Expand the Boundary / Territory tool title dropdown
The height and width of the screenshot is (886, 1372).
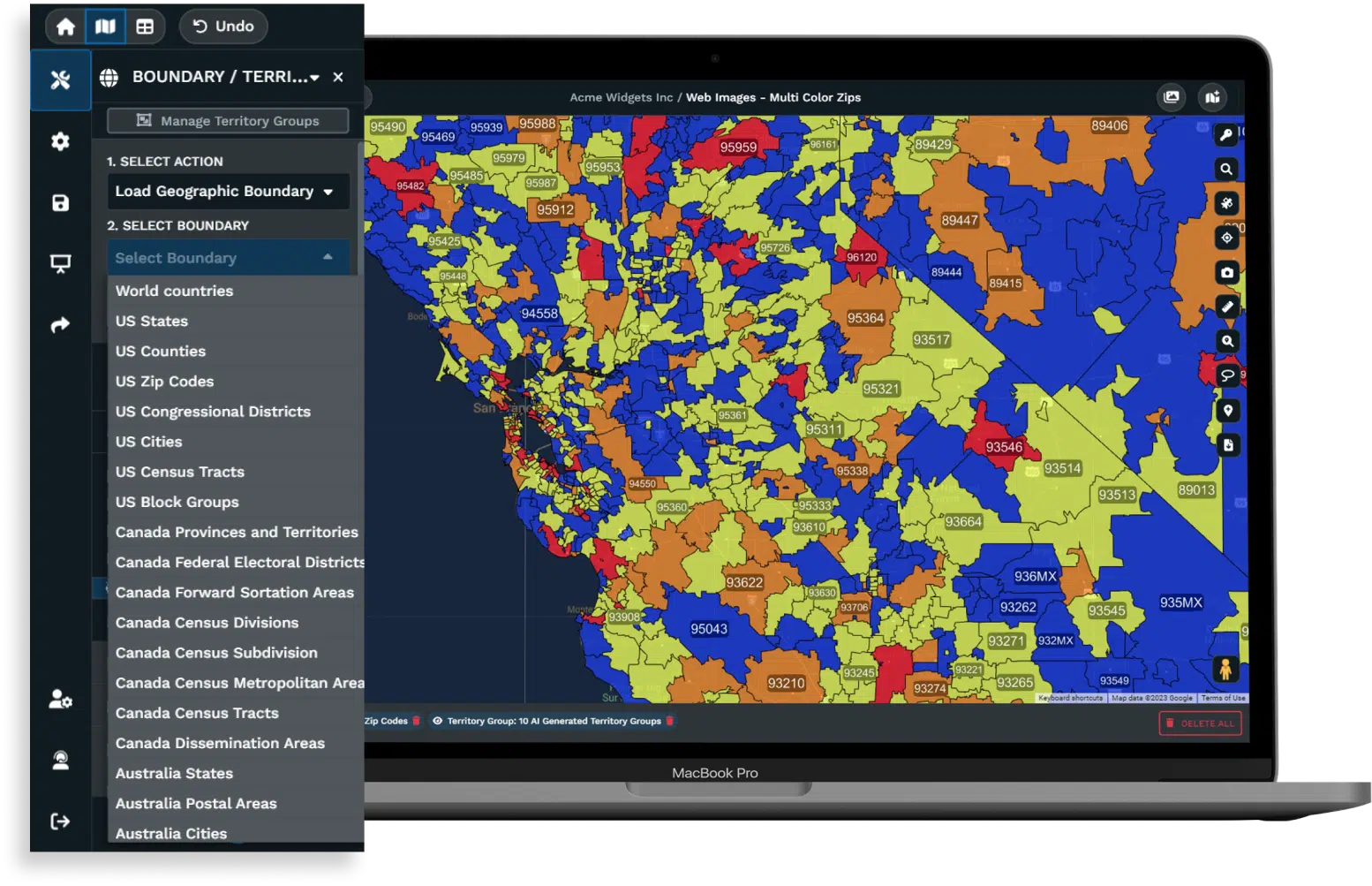pos(314,78)
